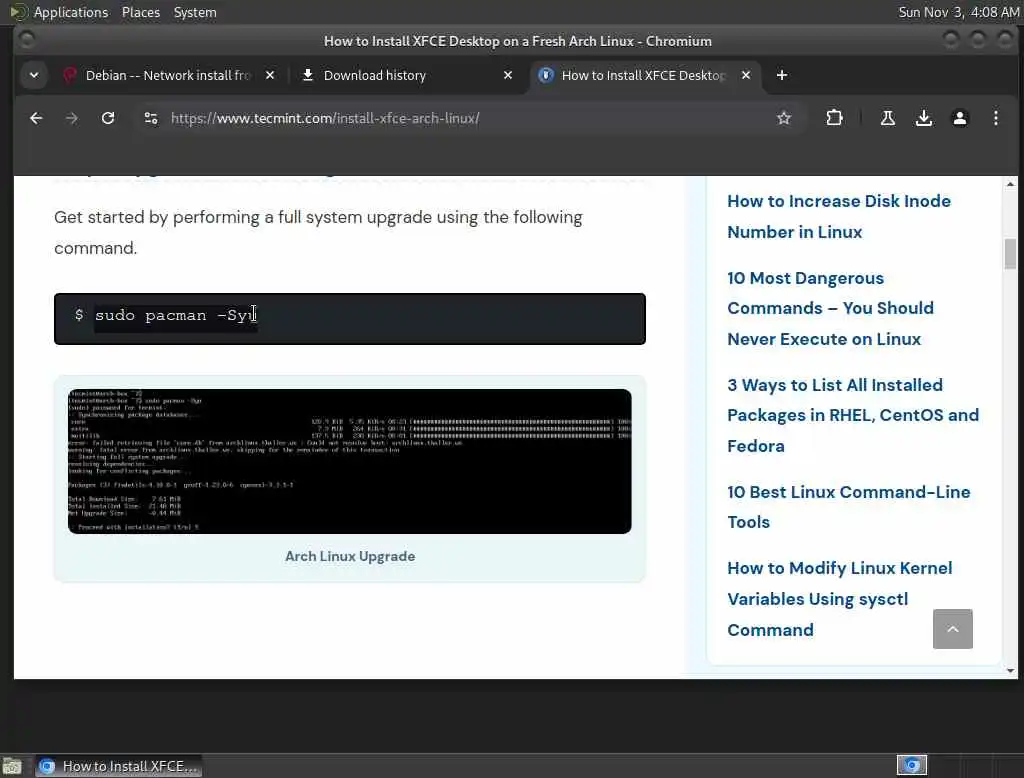Click the sudo pacman command code block
Image resolution: width=1024 pixels, height=778 pixels.
click(349, 319)
